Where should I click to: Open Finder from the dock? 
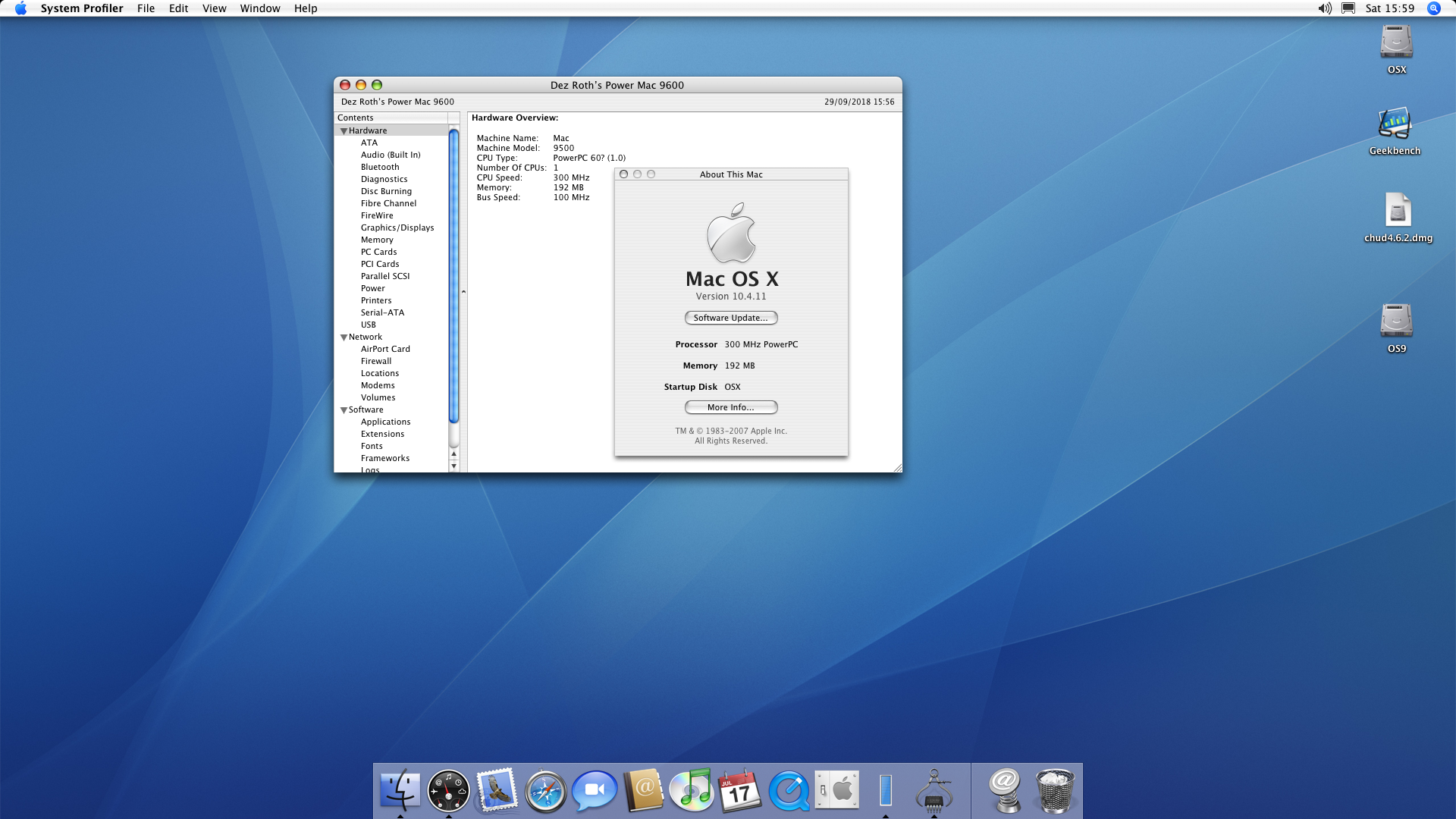pyautogui.click(x=400, y=790)
